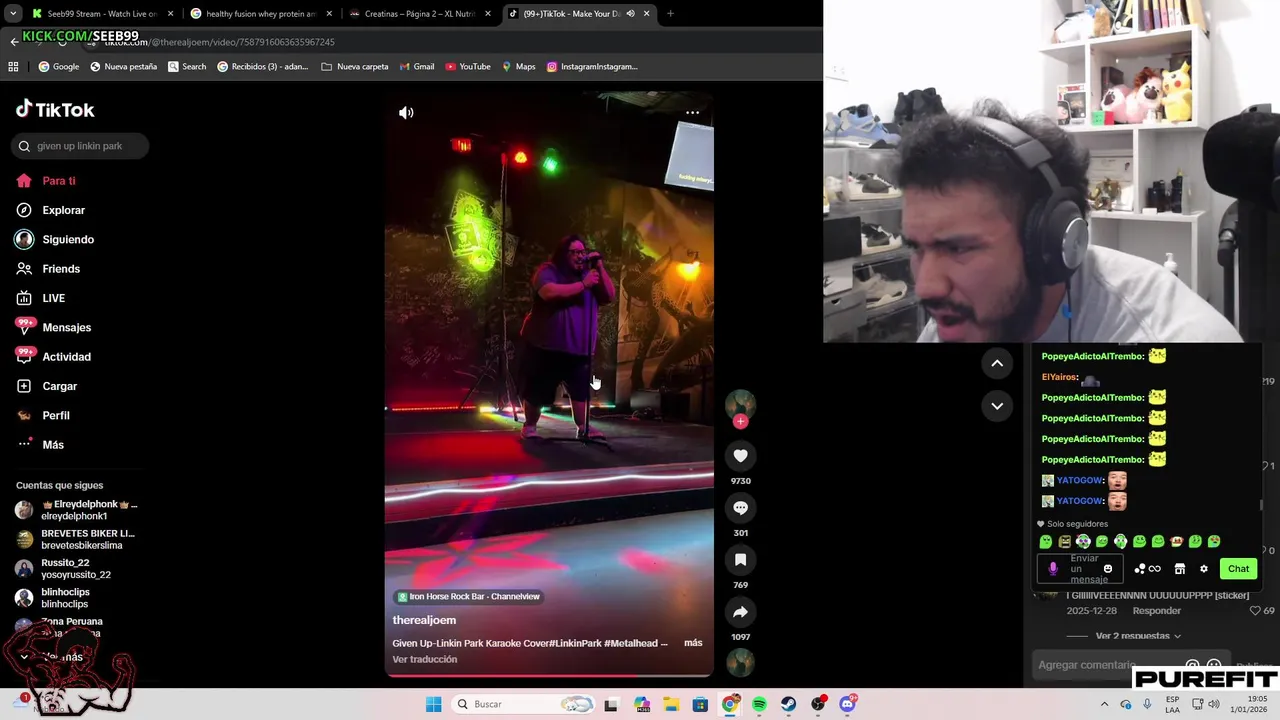Switch to the Creatinas Página 2 tab
Viewport: 1280px width, 720px height.
point(418,14)
